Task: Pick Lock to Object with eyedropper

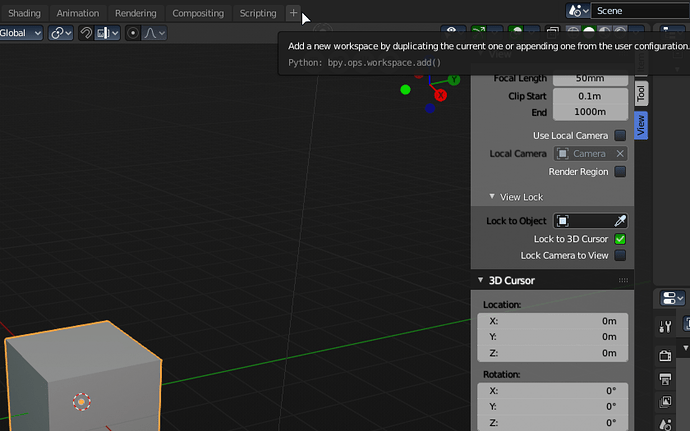Action: point(620,221)
